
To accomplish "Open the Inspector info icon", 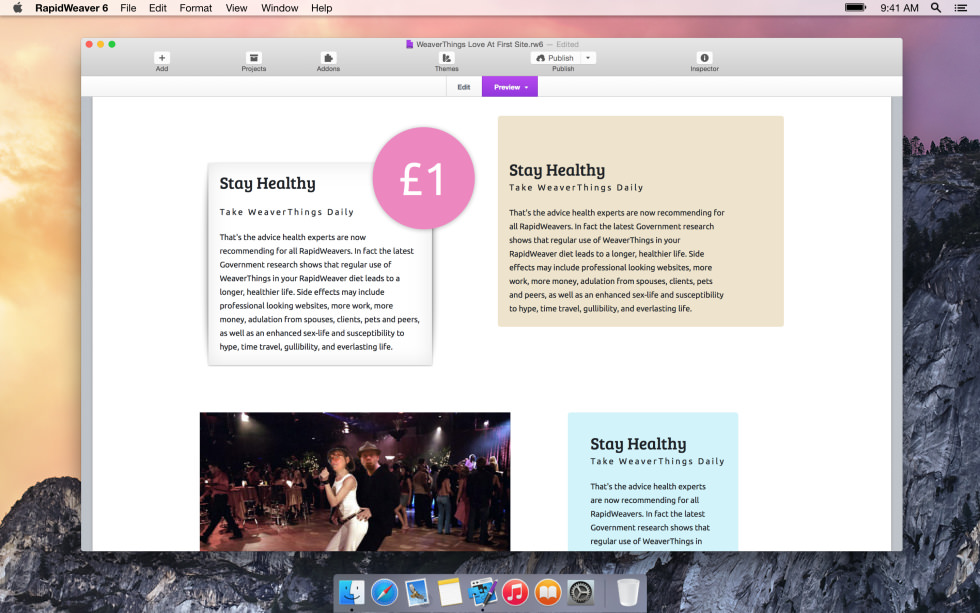I will point(704,58).
